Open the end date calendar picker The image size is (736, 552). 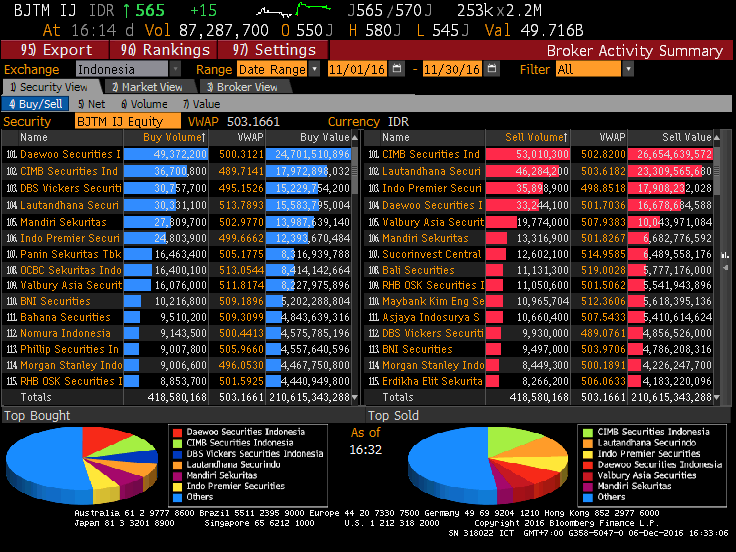coord(491,69)
